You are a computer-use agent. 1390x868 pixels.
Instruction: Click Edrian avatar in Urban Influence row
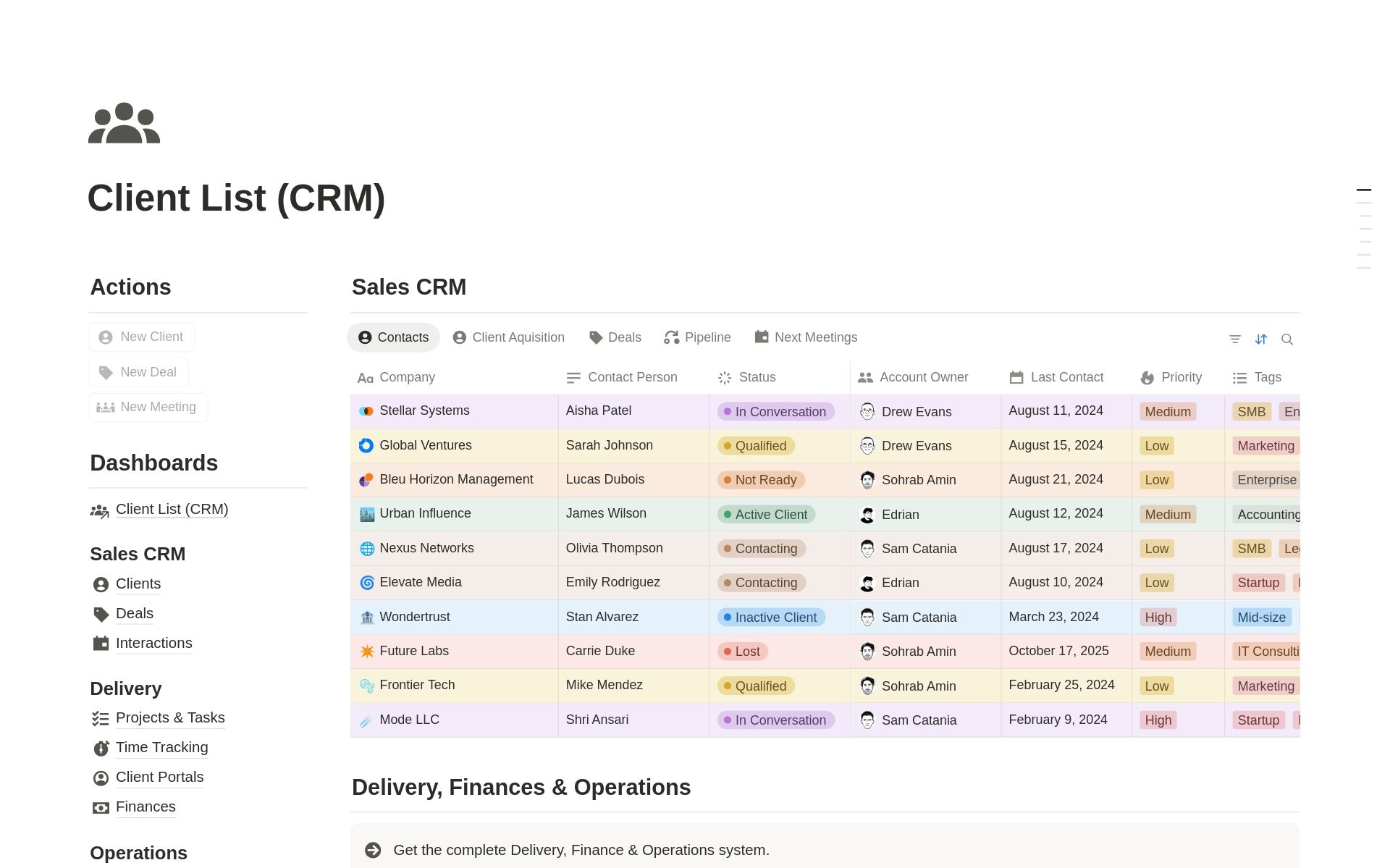867,515
